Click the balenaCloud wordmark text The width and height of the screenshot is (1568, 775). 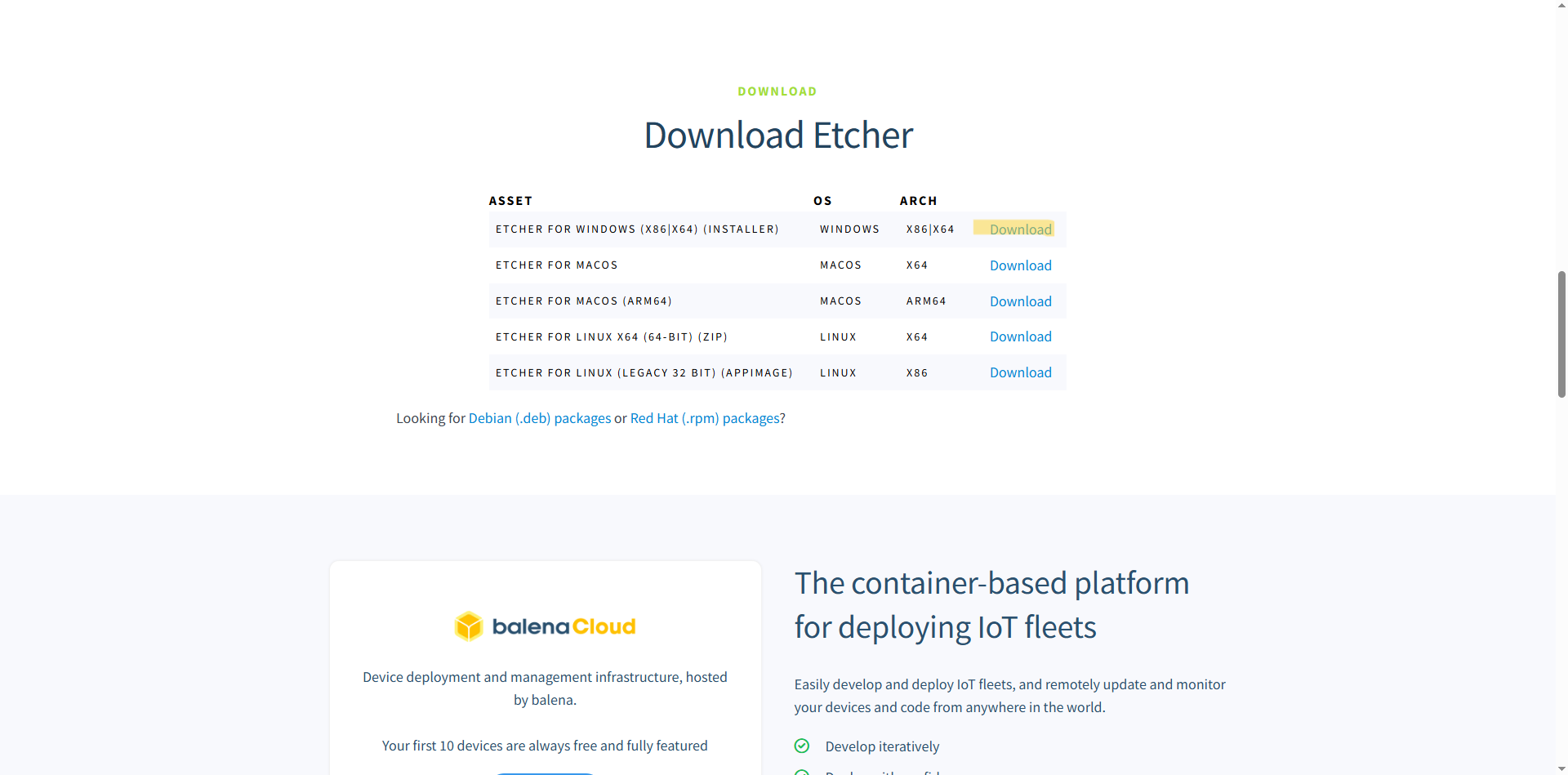(x=563, y=626)
